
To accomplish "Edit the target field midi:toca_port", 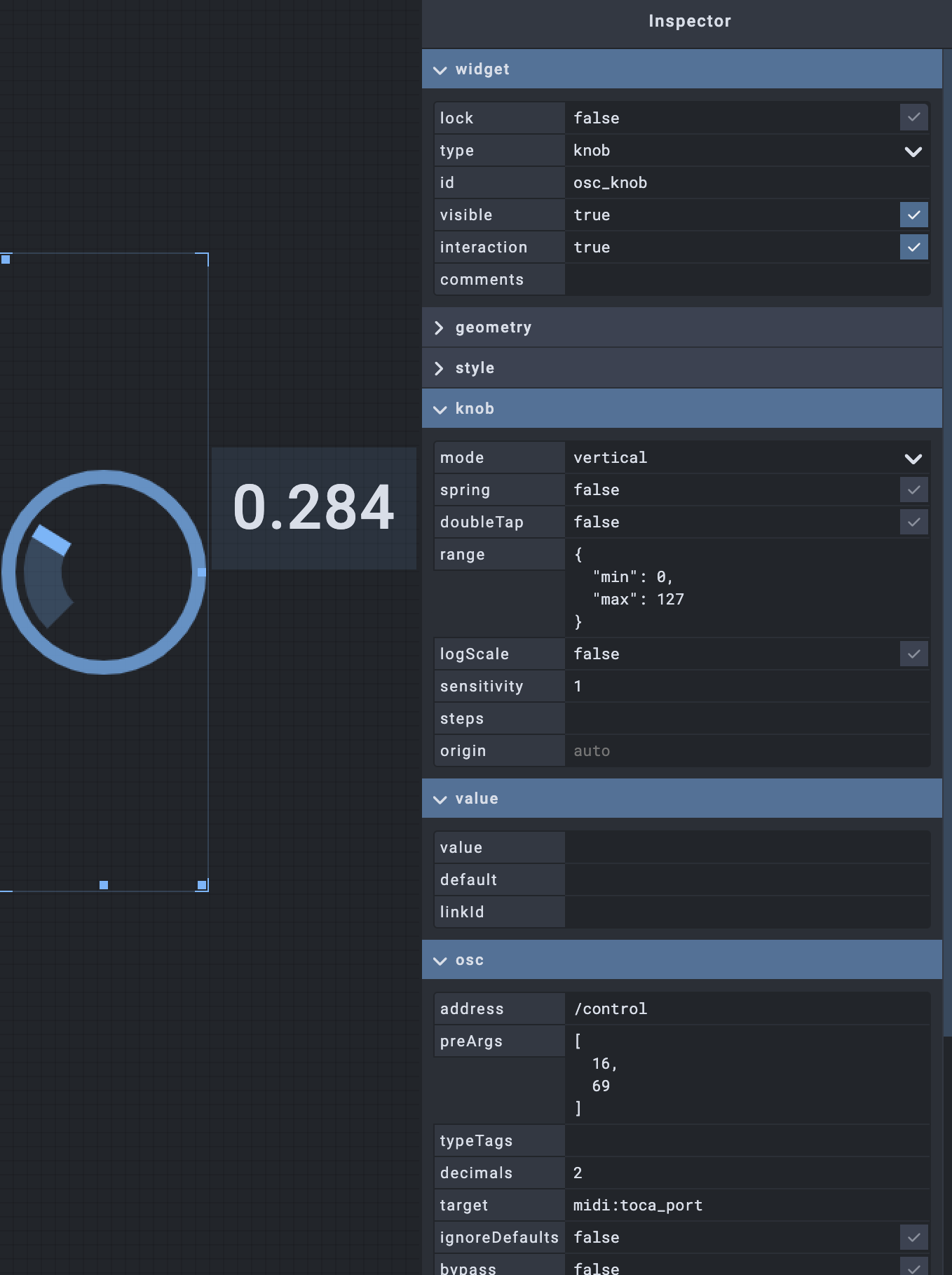I will point(747,1205).
